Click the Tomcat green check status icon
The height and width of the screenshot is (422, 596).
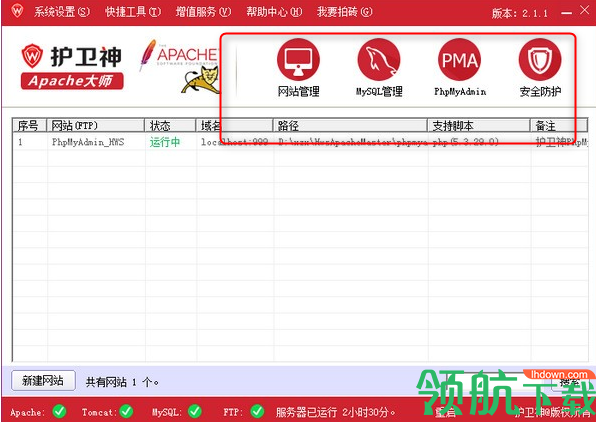click(126, 411)
